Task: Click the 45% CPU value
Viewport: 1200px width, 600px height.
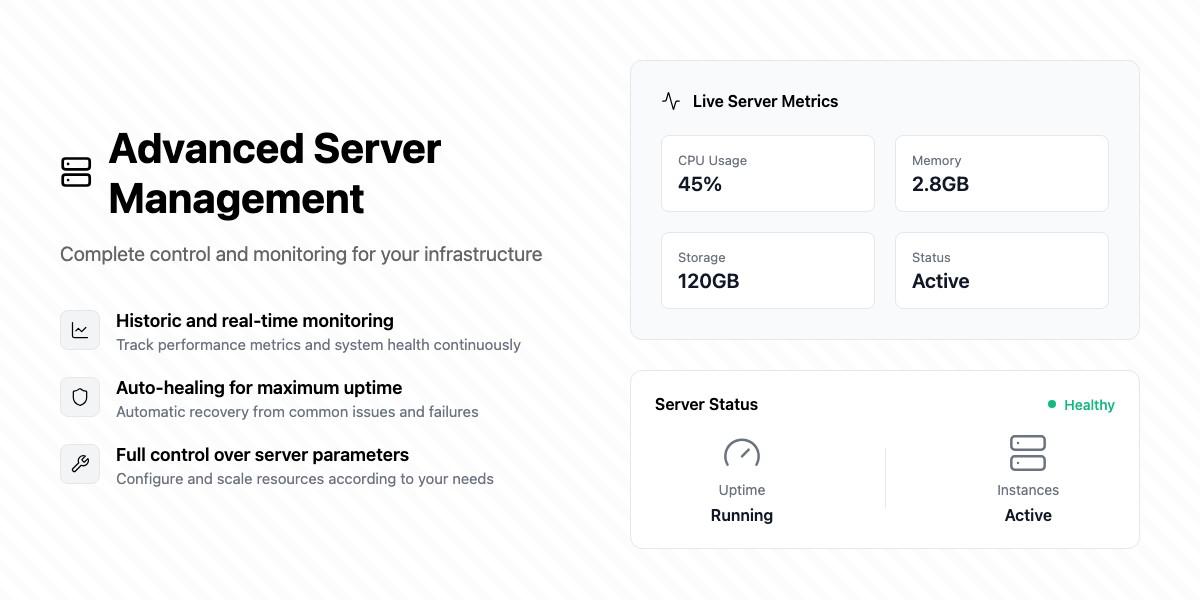Action: (x=700, y=184)
